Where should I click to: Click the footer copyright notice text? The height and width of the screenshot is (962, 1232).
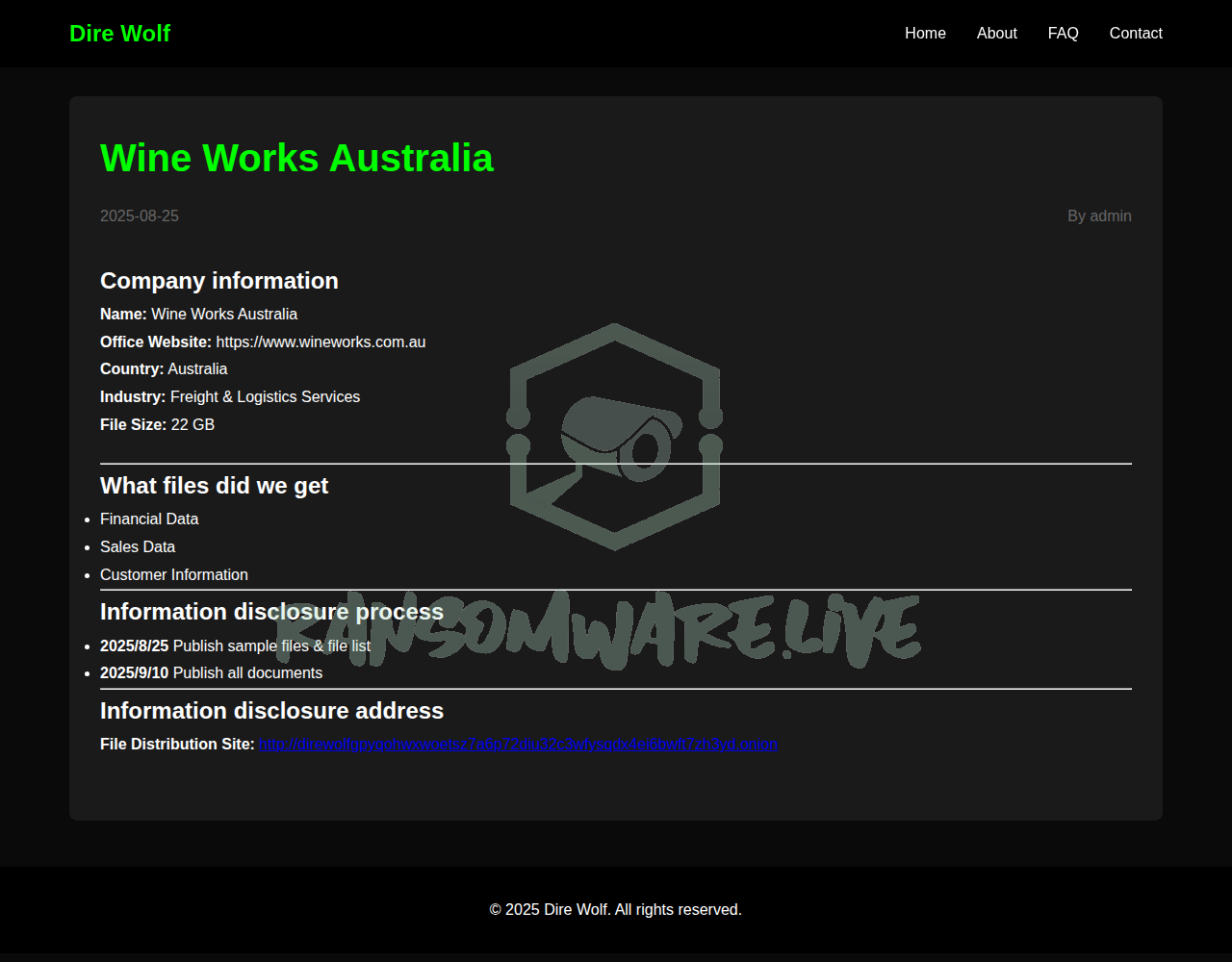click(616, 910)
